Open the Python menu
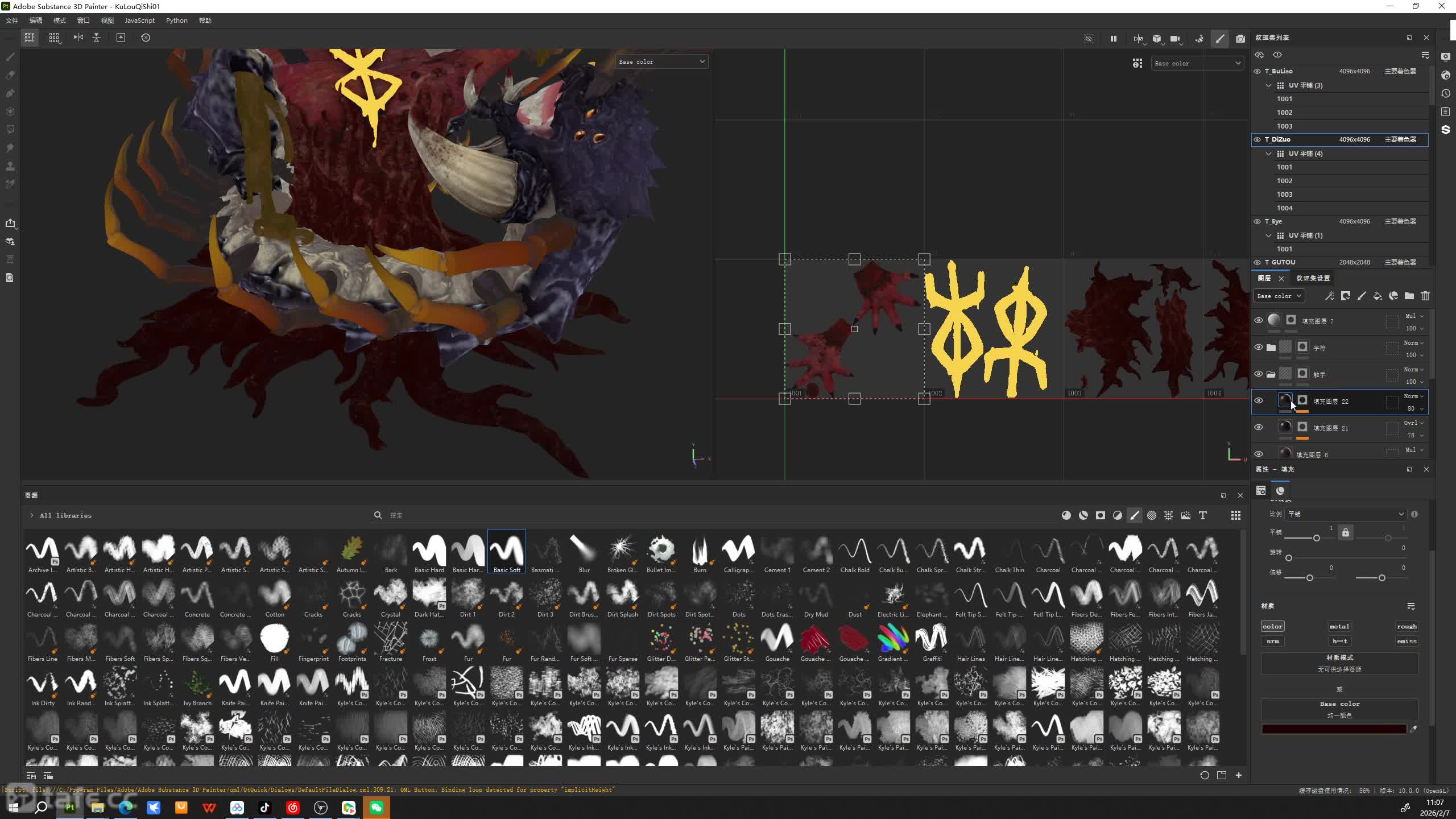The width and height of the screenshot is (1456, 819). tap(176, 20)
